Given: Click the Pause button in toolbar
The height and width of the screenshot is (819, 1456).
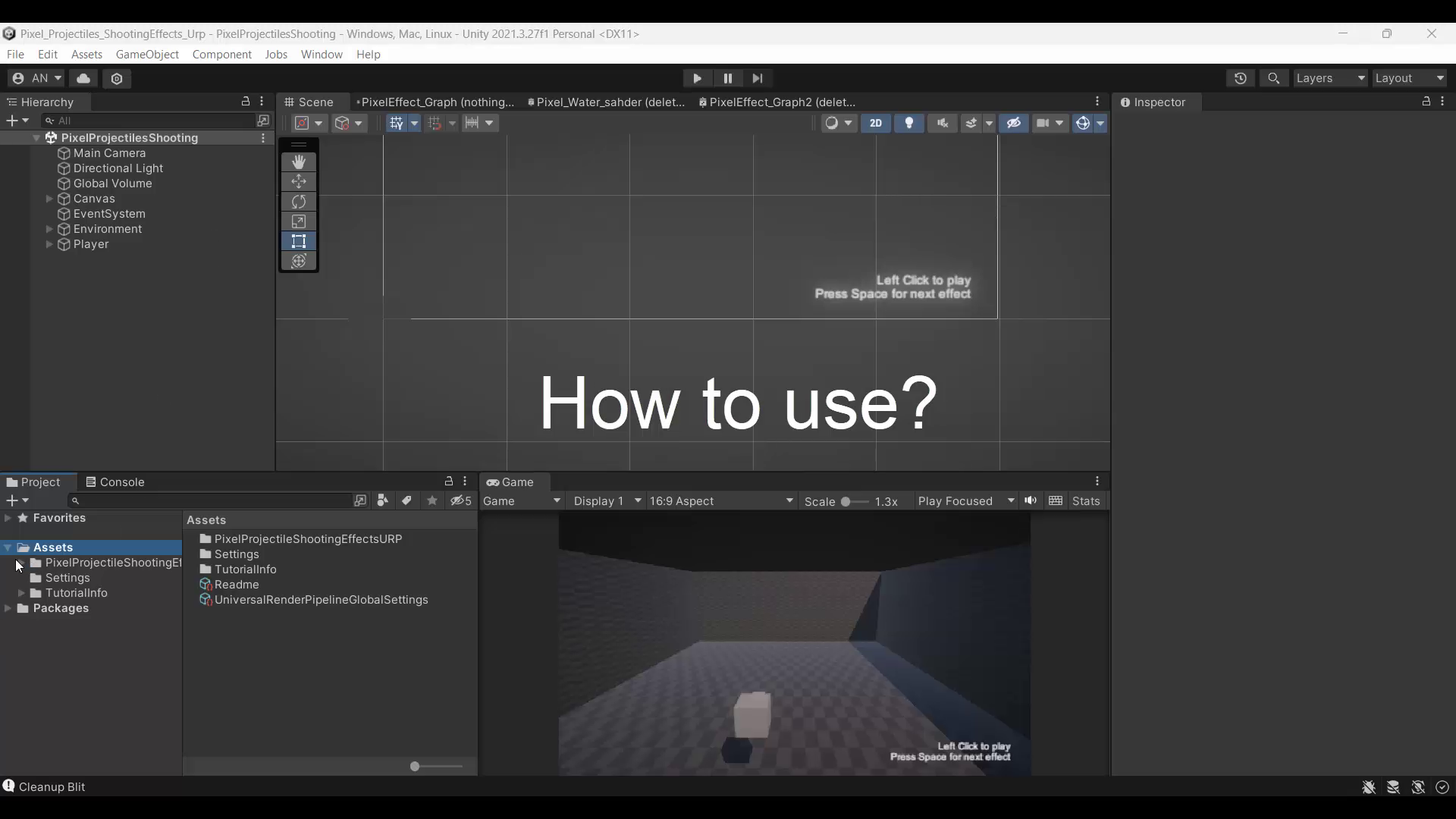Looking at the screenshot, I should coord(727,78).
